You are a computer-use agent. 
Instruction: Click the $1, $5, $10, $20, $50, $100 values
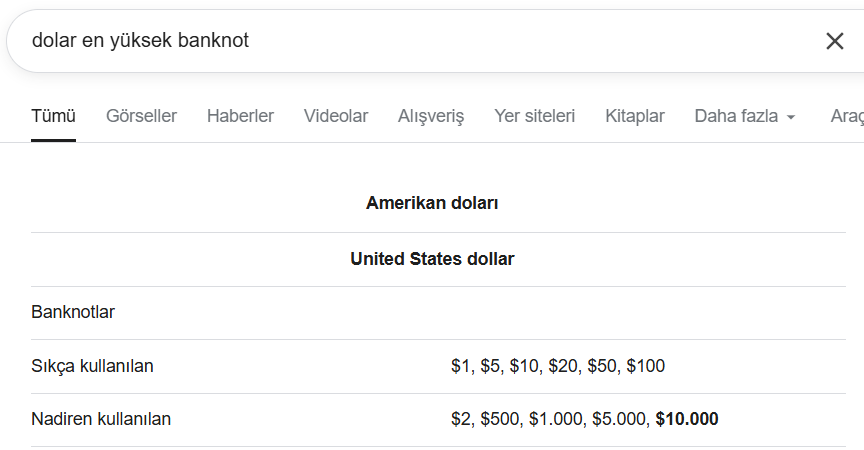(x=558, y=366)
